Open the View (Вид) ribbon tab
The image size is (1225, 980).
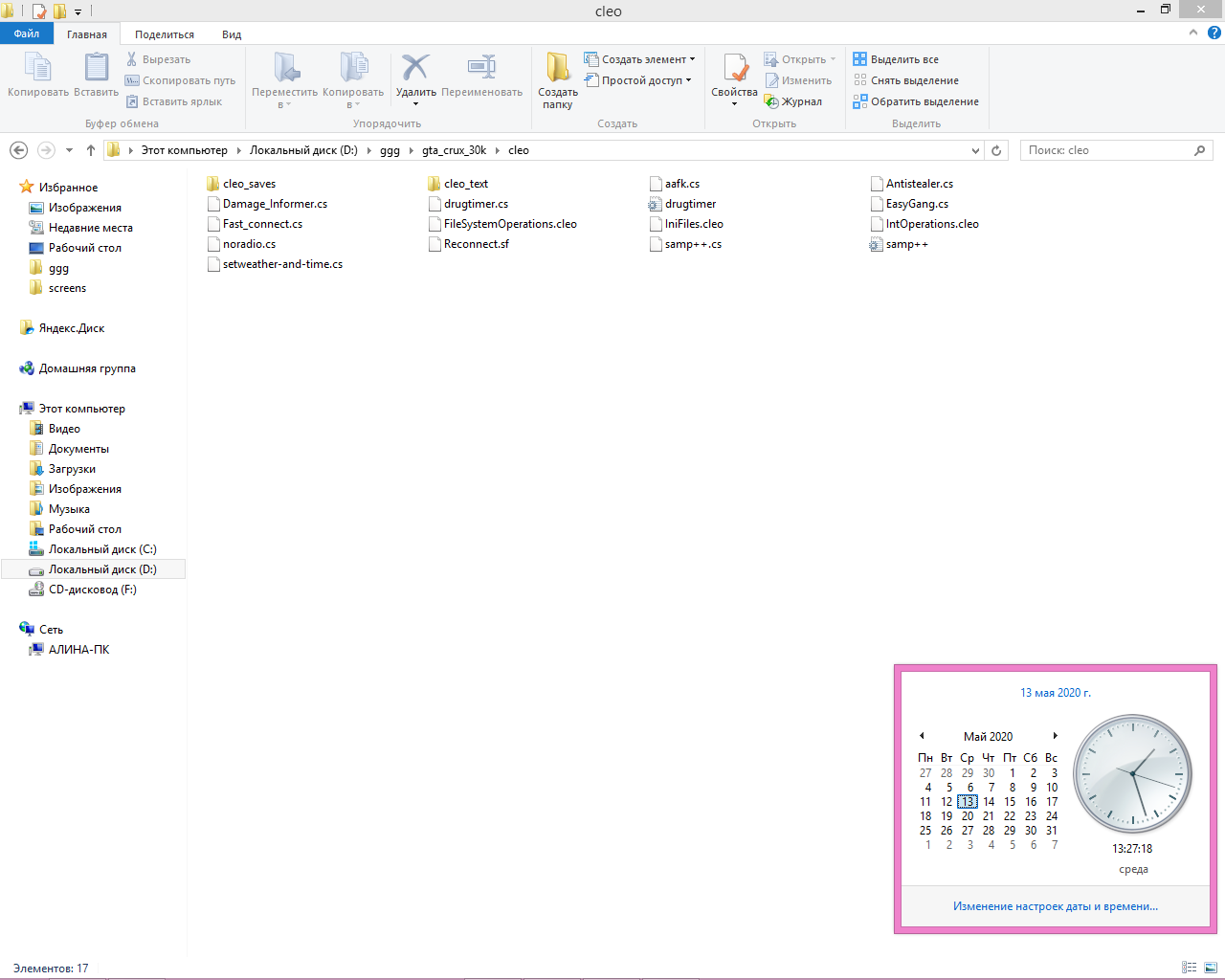tap(232, 34)
